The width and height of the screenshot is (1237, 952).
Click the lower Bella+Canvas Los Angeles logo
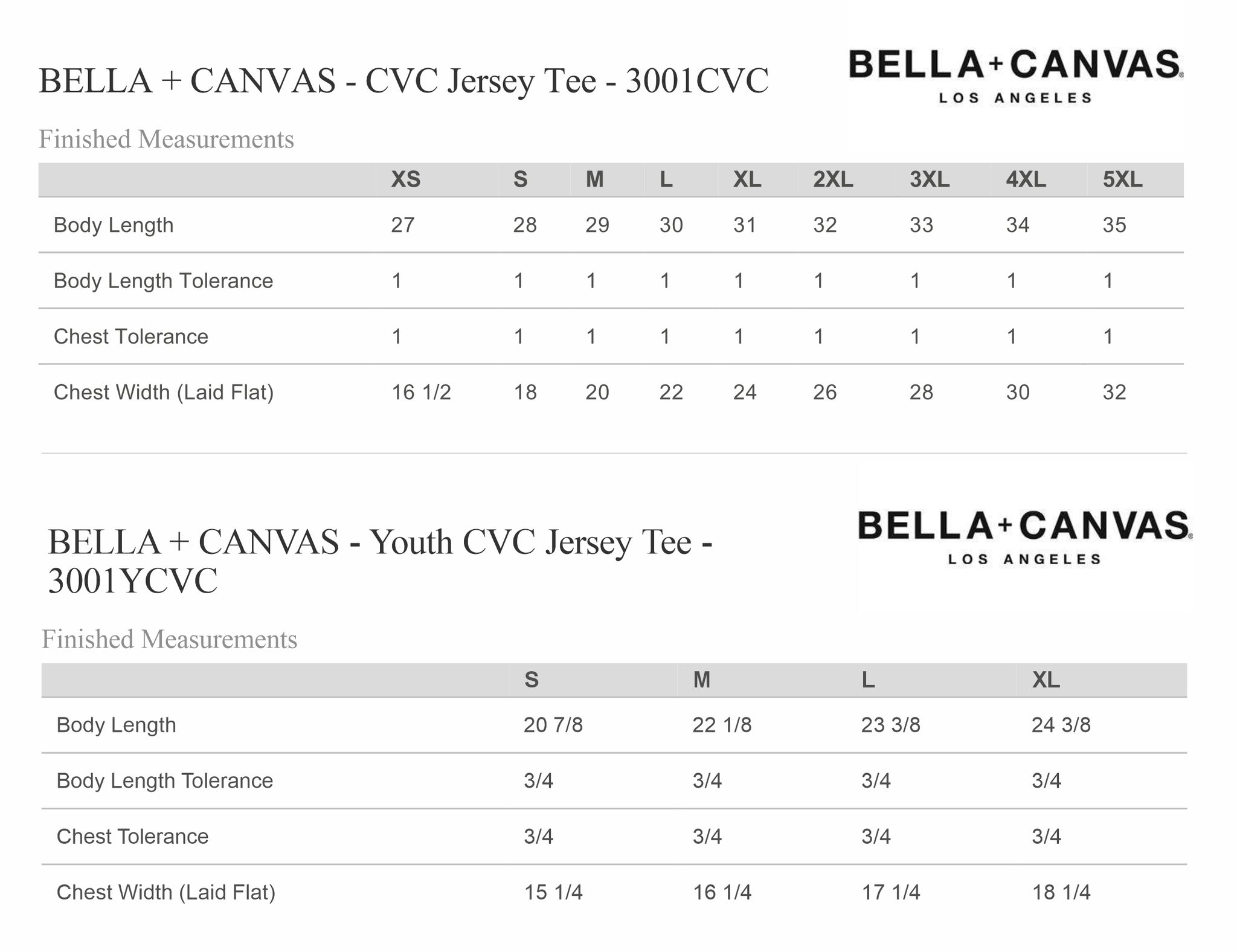pyautogui.click(x=1025, y=538)
